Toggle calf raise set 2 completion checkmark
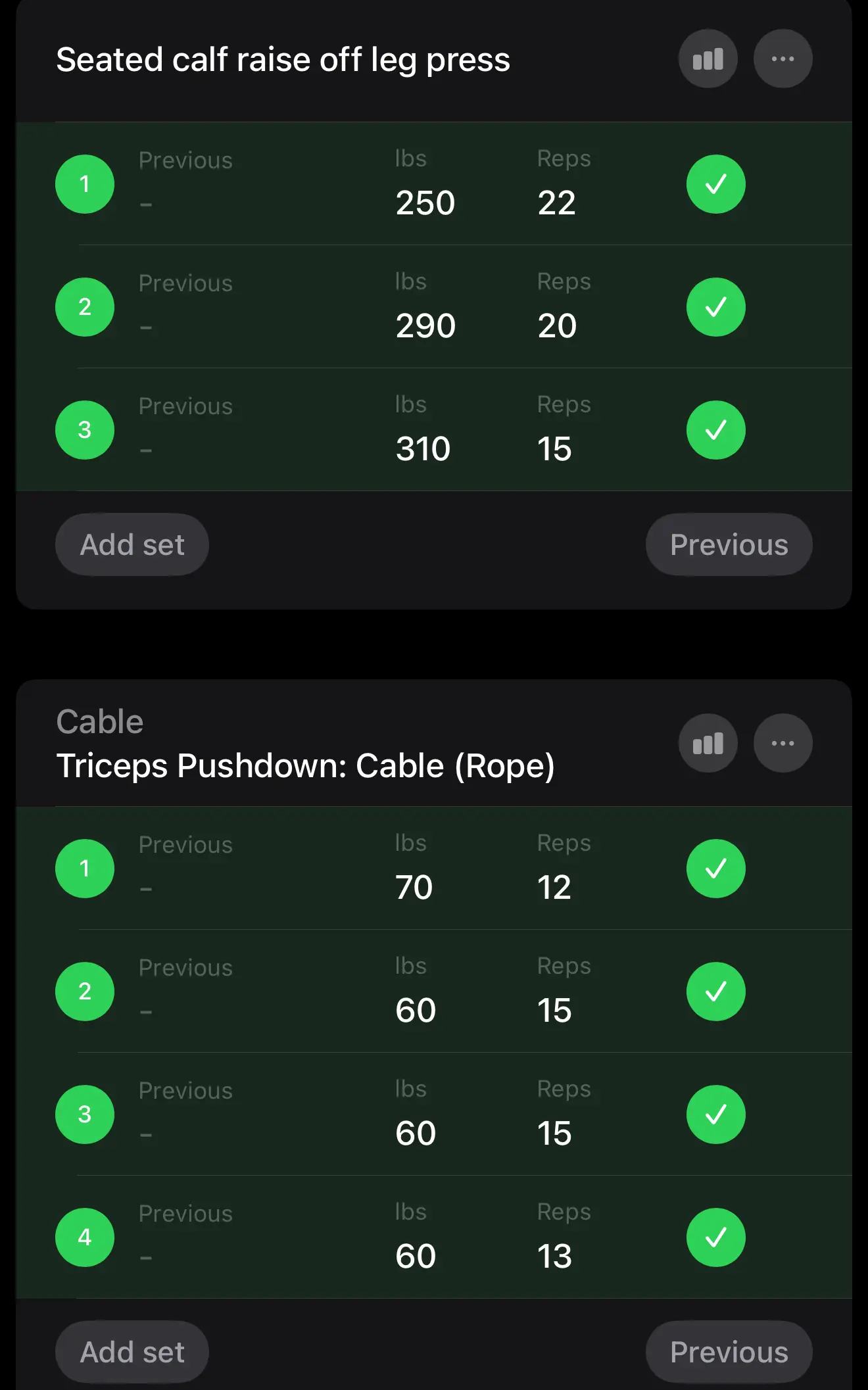 (x=715, y=307)
